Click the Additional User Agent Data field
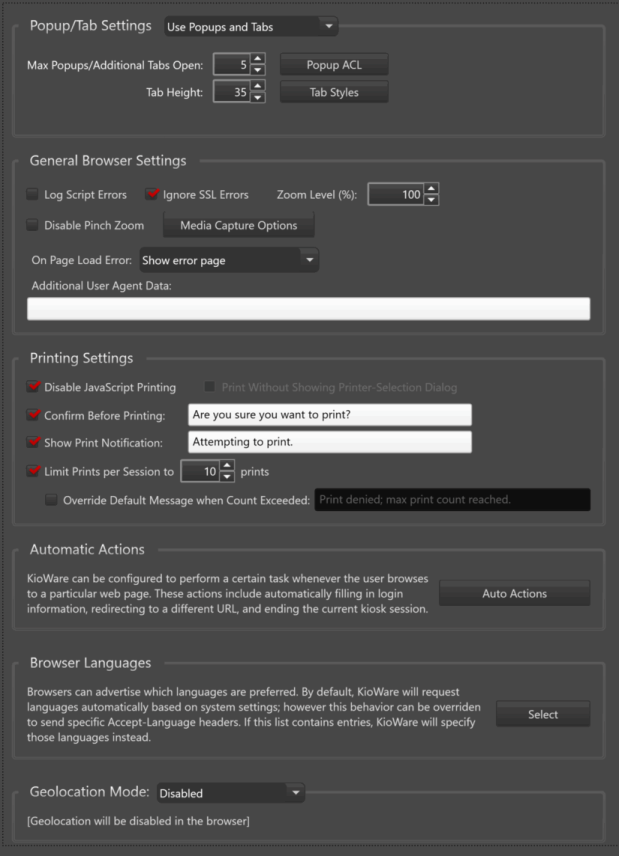 [x=308, y=308]
